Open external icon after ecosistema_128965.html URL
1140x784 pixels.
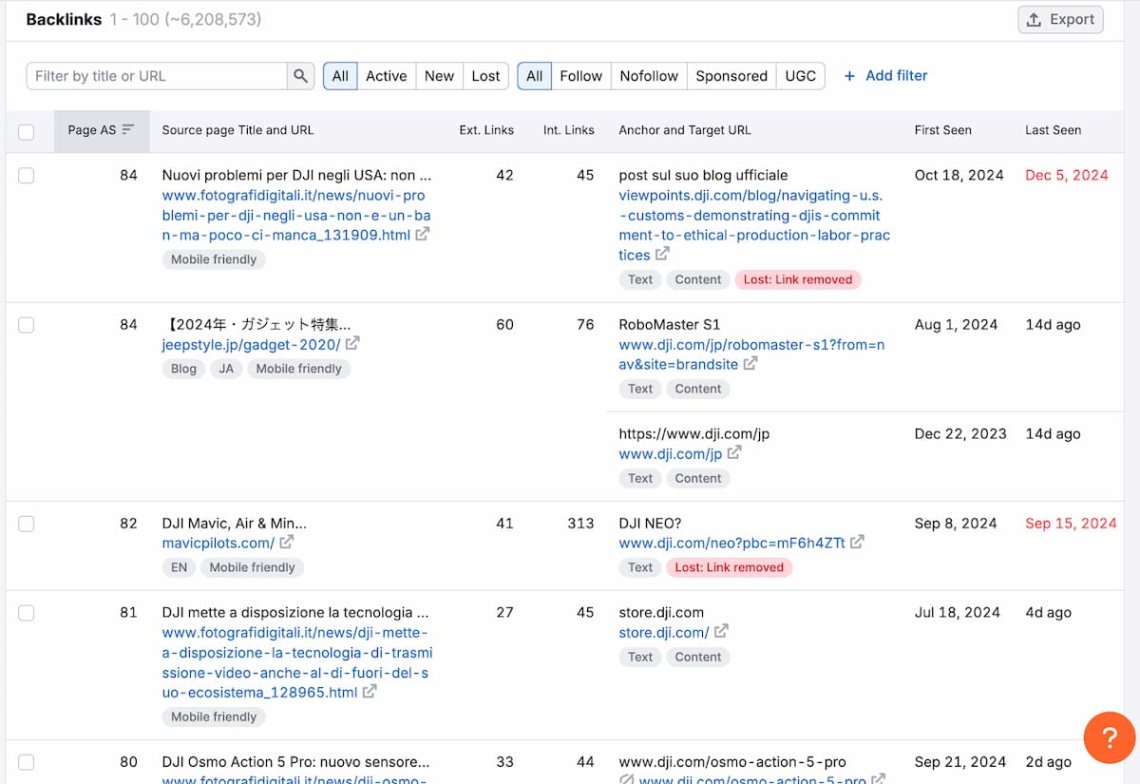pyautogui.click(x=369, y=691)
